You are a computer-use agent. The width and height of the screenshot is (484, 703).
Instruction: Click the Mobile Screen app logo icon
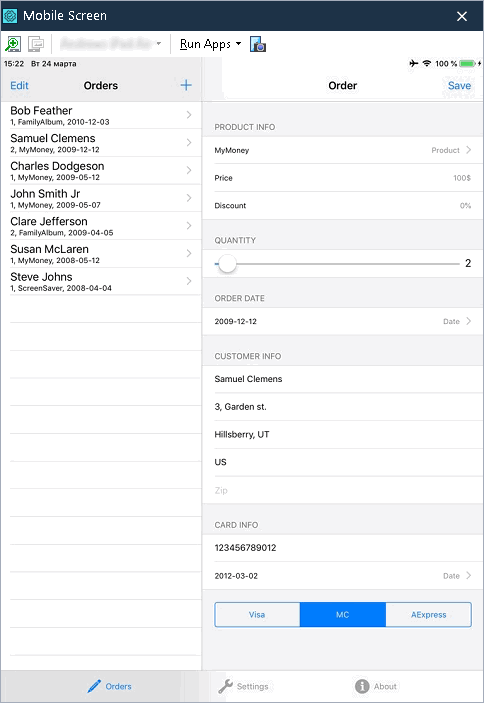point(10,16)
